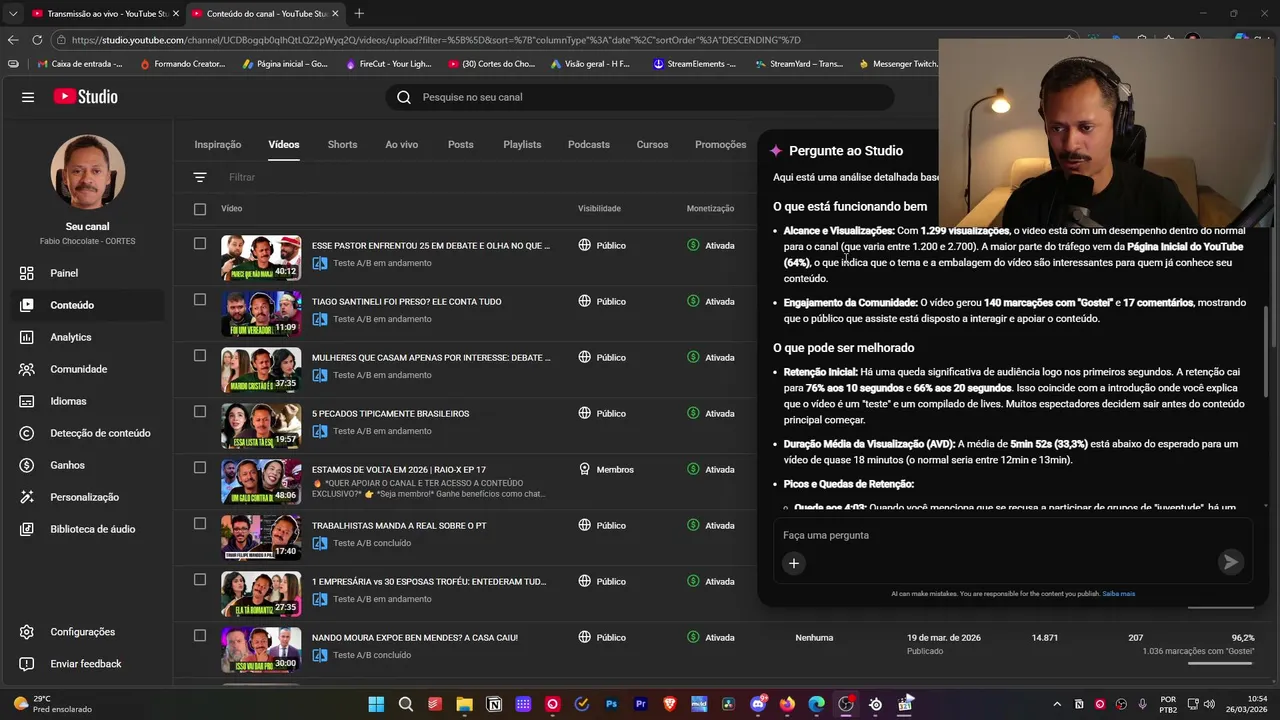Open FireCut bookmark

(388, 64)
